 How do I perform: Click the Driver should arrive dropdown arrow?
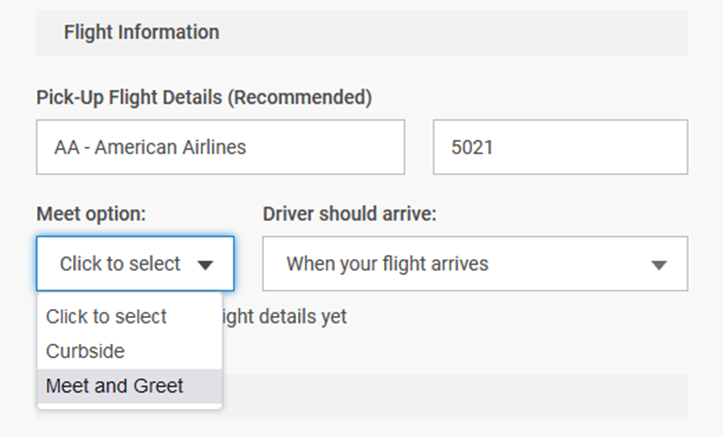coord(658,265)
